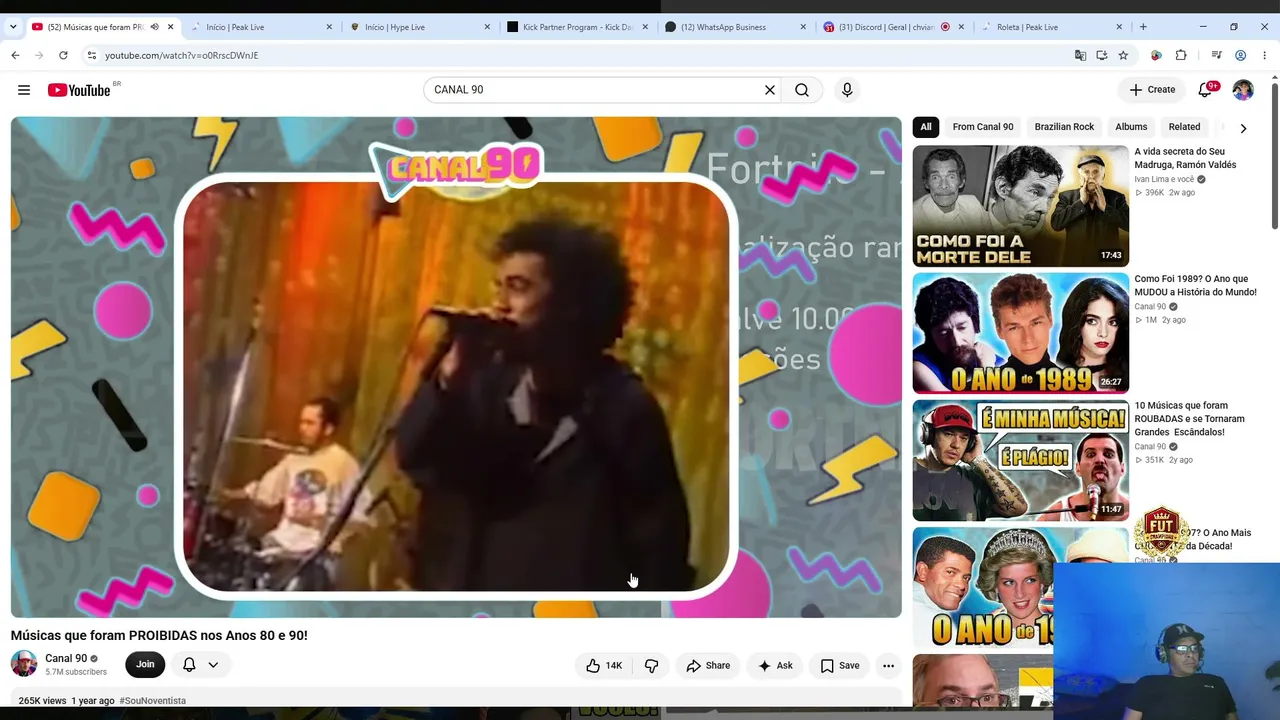Filter by Brazilian Rock chip
This screenshot has width=1280, height=720.
click(x=1064, y=127)
